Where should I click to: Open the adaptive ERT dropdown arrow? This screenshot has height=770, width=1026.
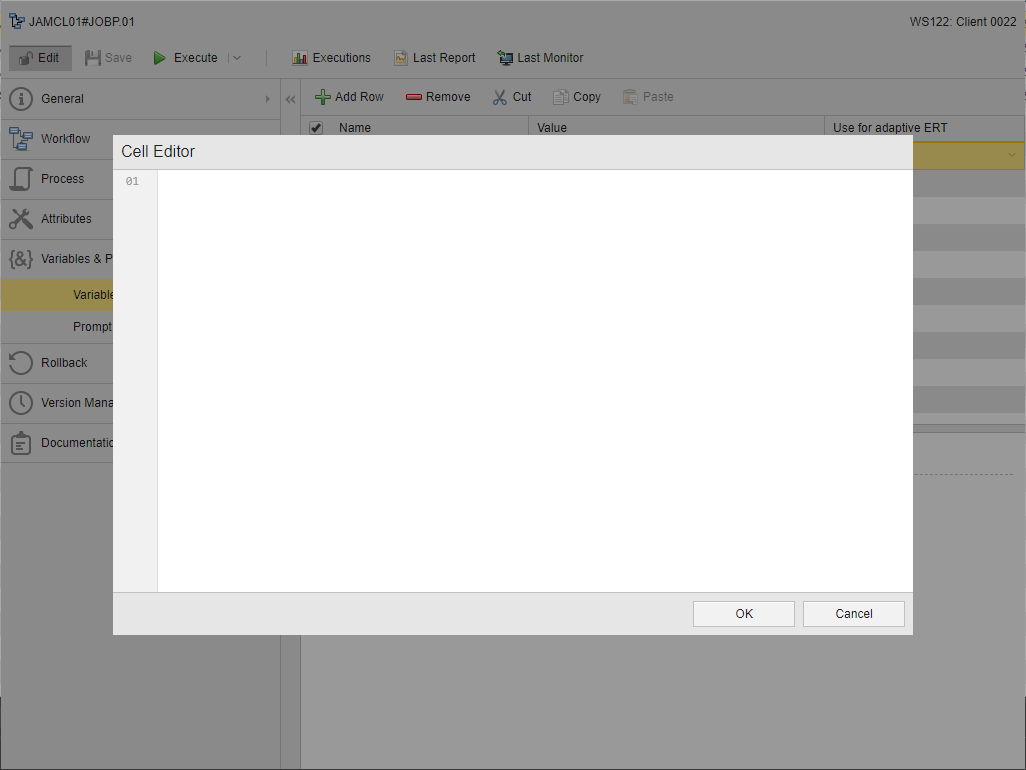(x=1012, y=155)
